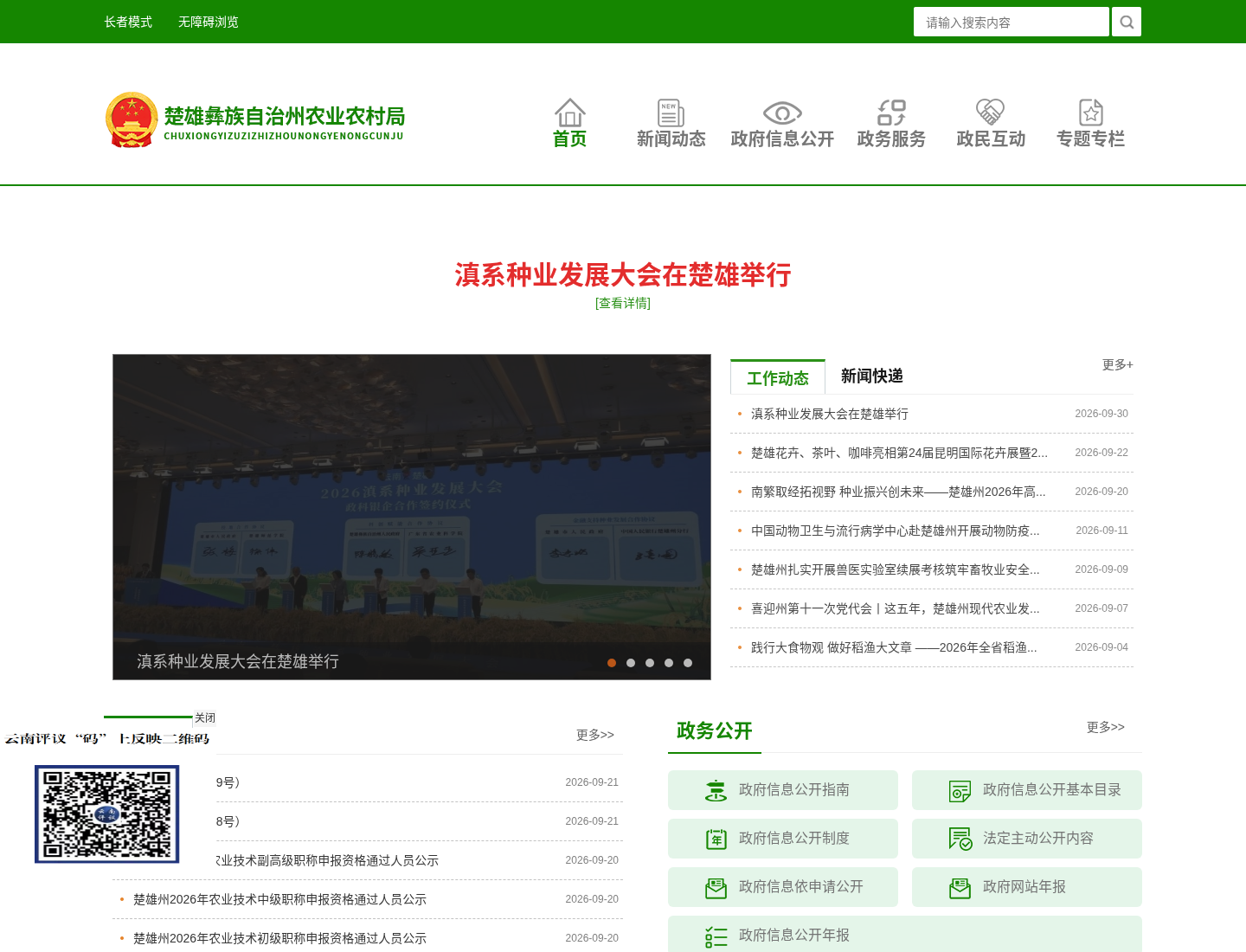Close the QR code floating panel
Image resolution: width=1246 pixels, height=952 pixels.
(x=205, y=717)
